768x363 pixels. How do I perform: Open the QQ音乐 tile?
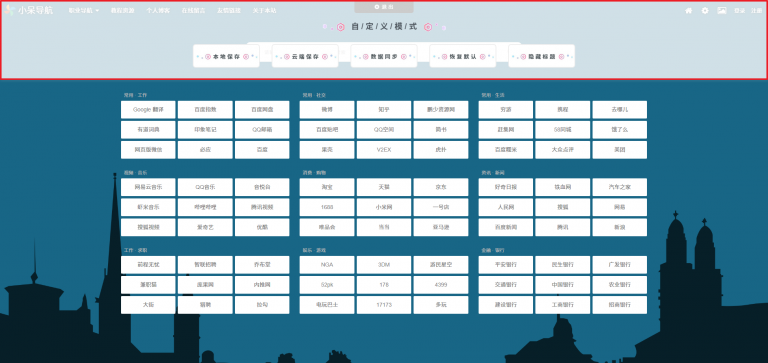pyautogui.click(x=205, y=187)
